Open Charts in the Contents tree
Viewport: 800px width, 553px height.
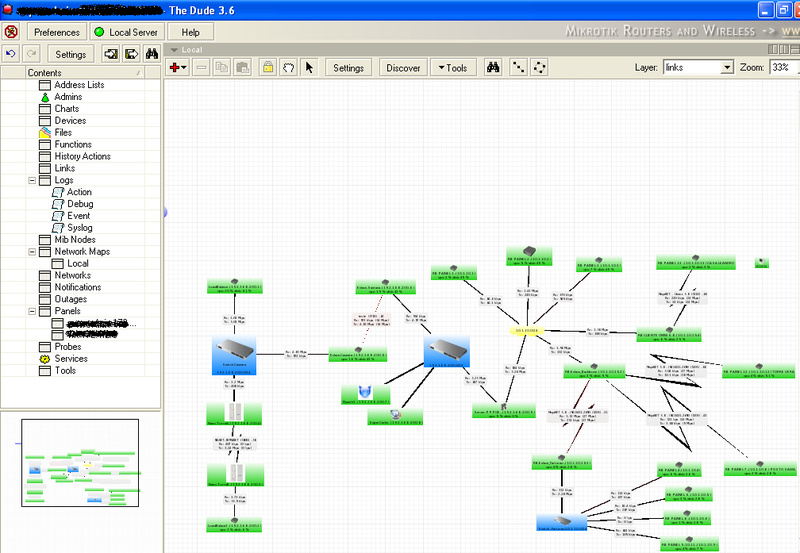(66, 109)
